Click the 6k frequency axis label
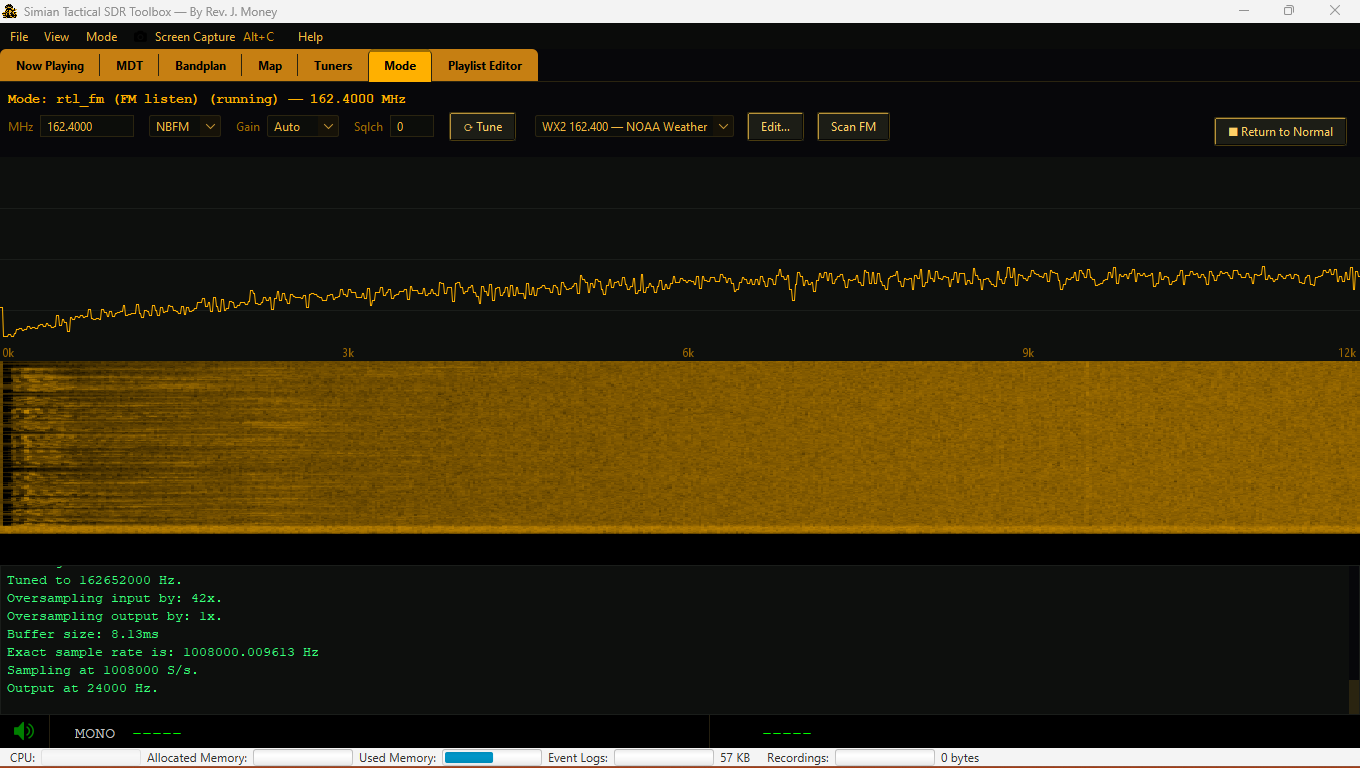This screenshot has height=768, width=1360. click(688, 353)
